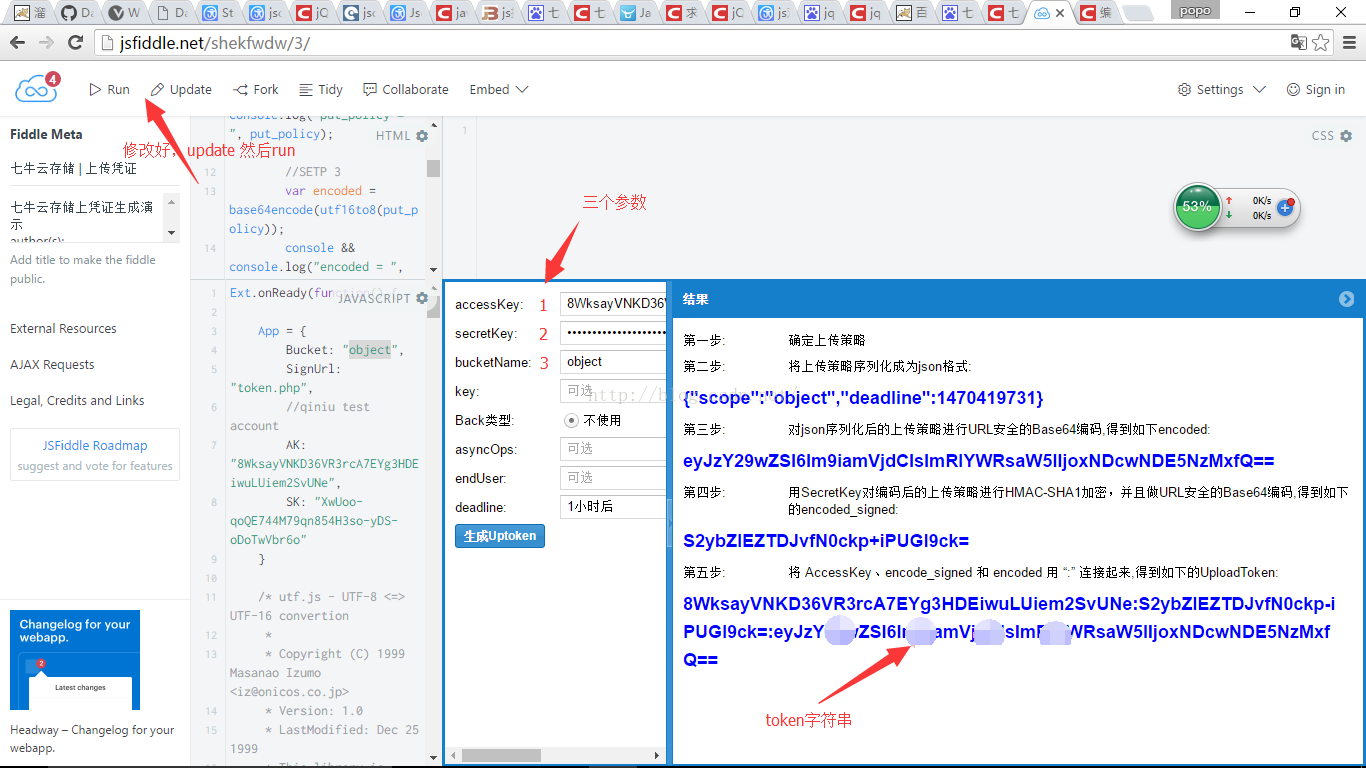Click the Fiddle Meta heading
The width and height of the screenshot is (1366, 768).
[46, 134]
